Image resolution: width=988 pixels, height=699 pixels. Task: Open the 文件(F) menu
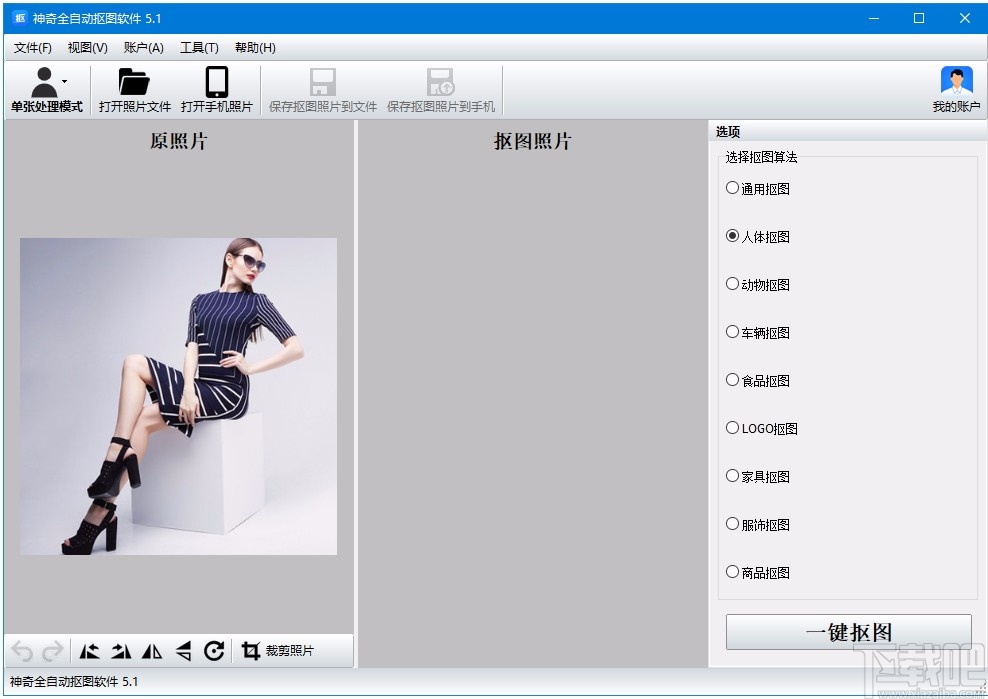pos(33,48)
